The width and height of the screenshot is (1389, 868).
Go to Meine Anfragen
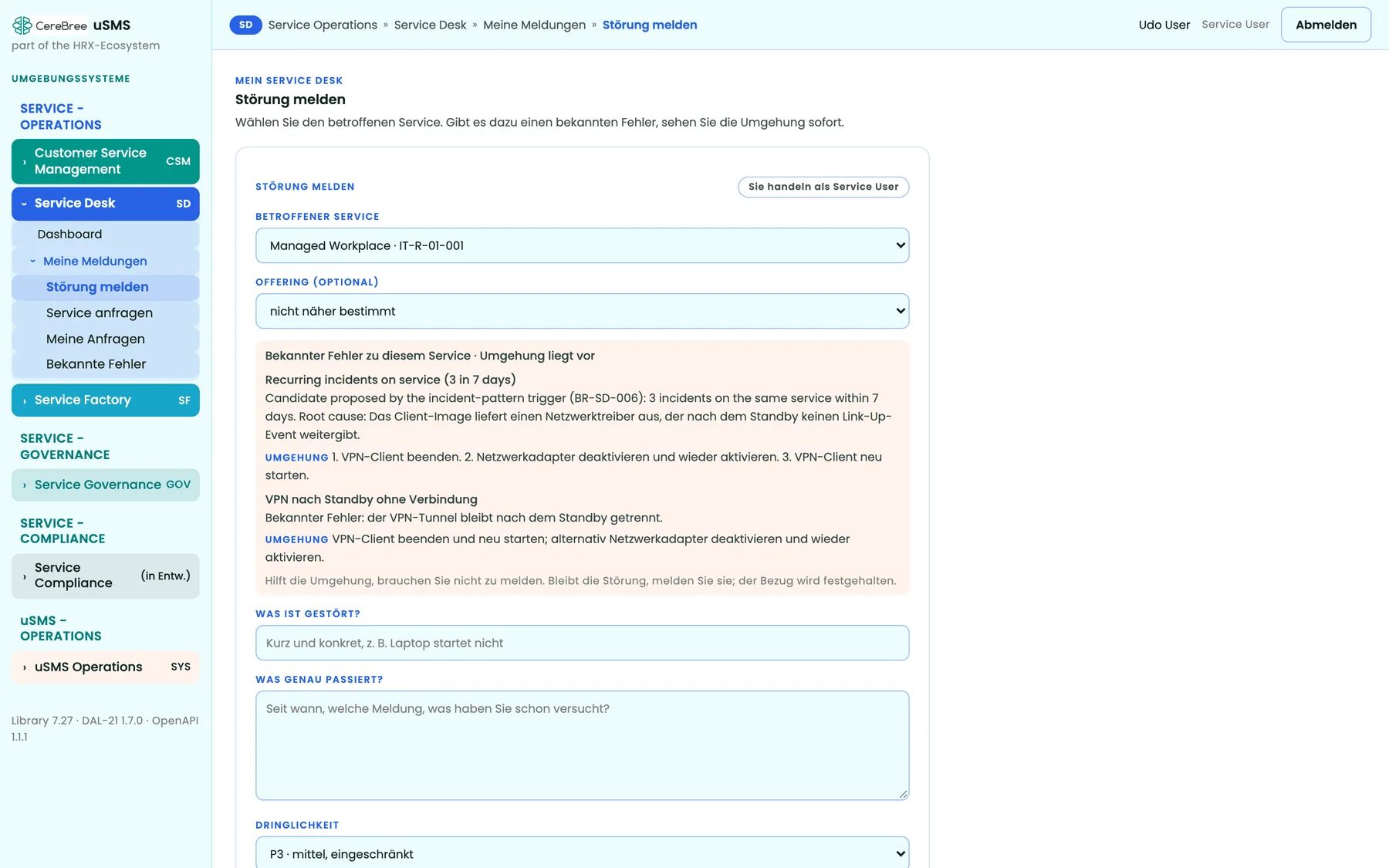(x=106, y=339)
